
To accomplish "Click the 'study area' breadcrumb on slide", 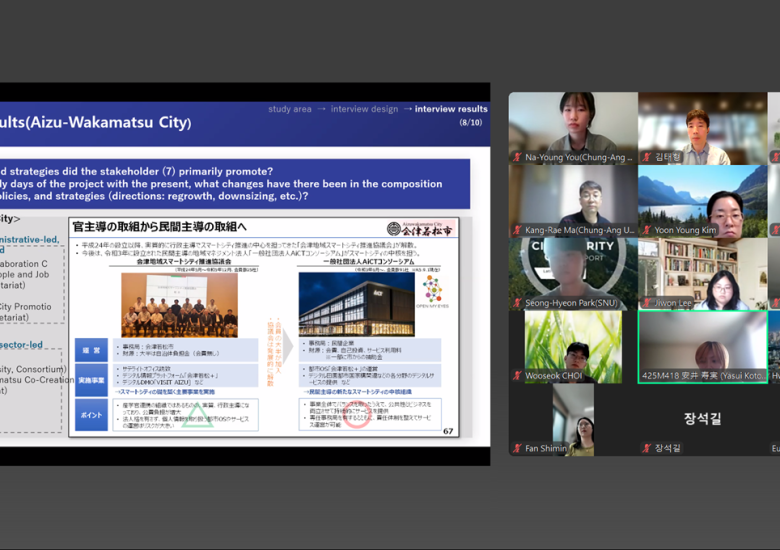I will (290, 109).
